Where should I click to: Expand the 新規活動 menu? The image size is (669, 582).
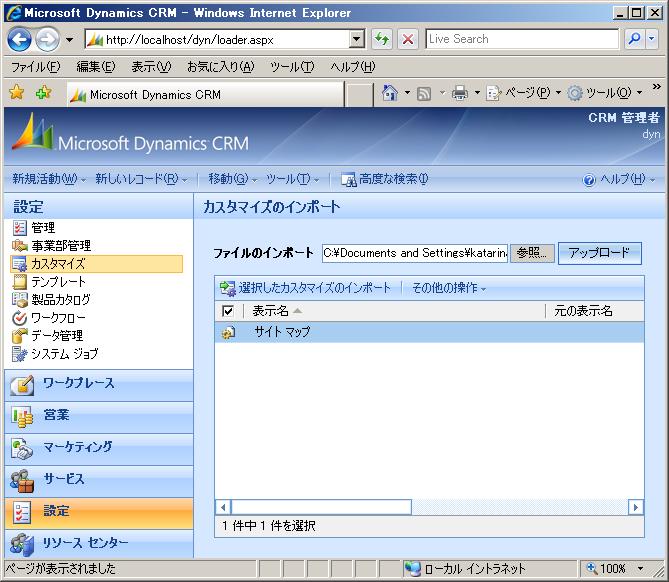pos(49,179)
